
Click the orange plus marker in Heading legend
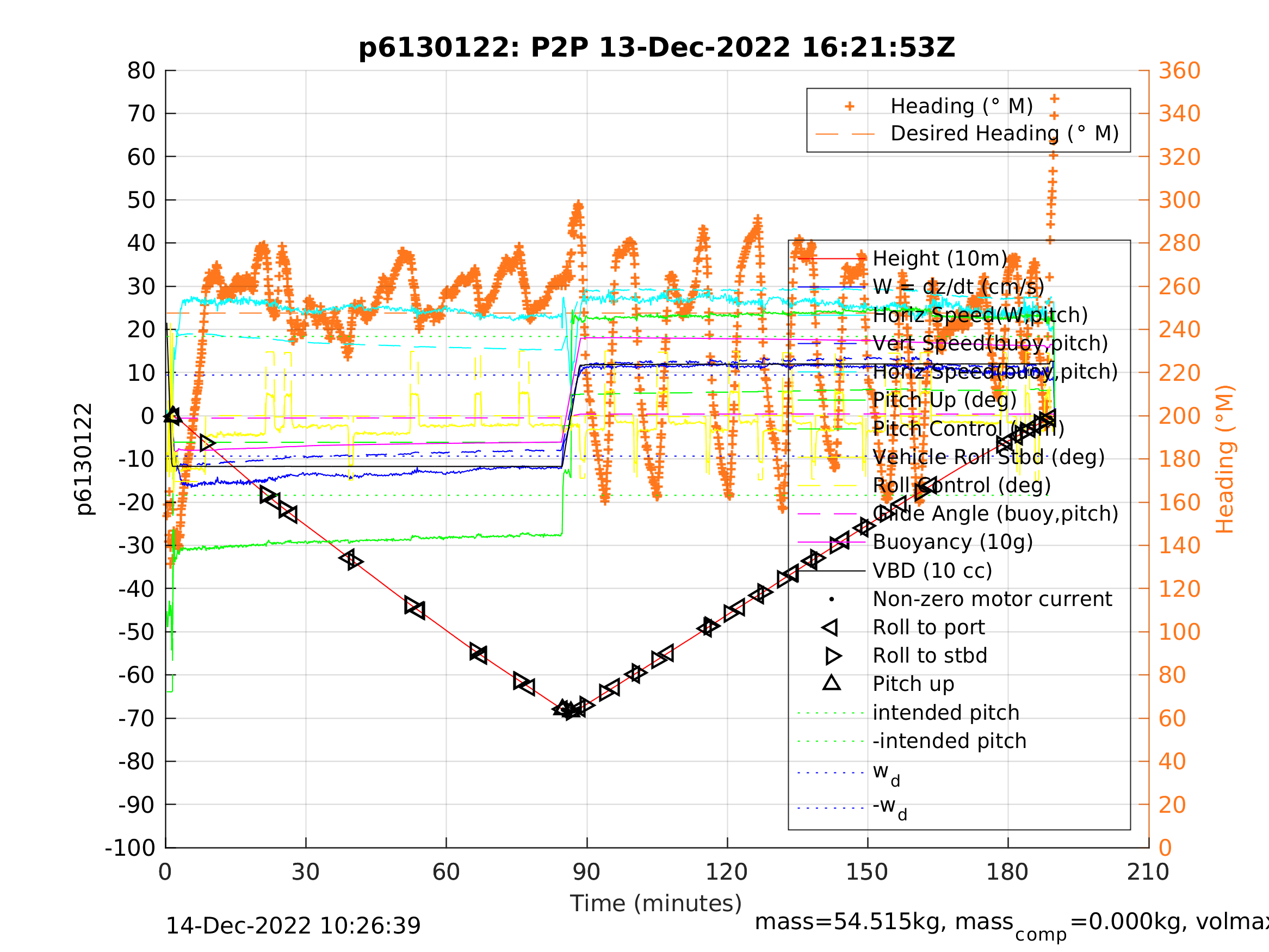[850, 106]
